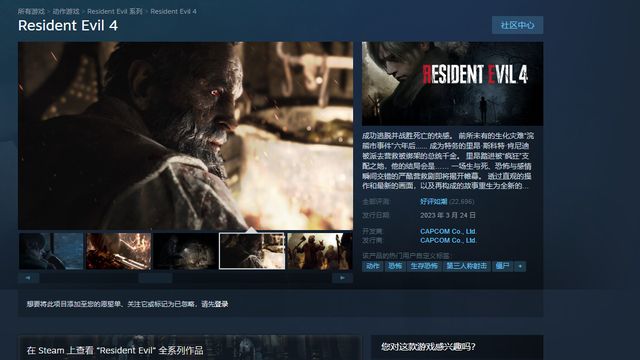
Task: Select the dark third screenshot thumbnail
Action: tap(185, 251)
